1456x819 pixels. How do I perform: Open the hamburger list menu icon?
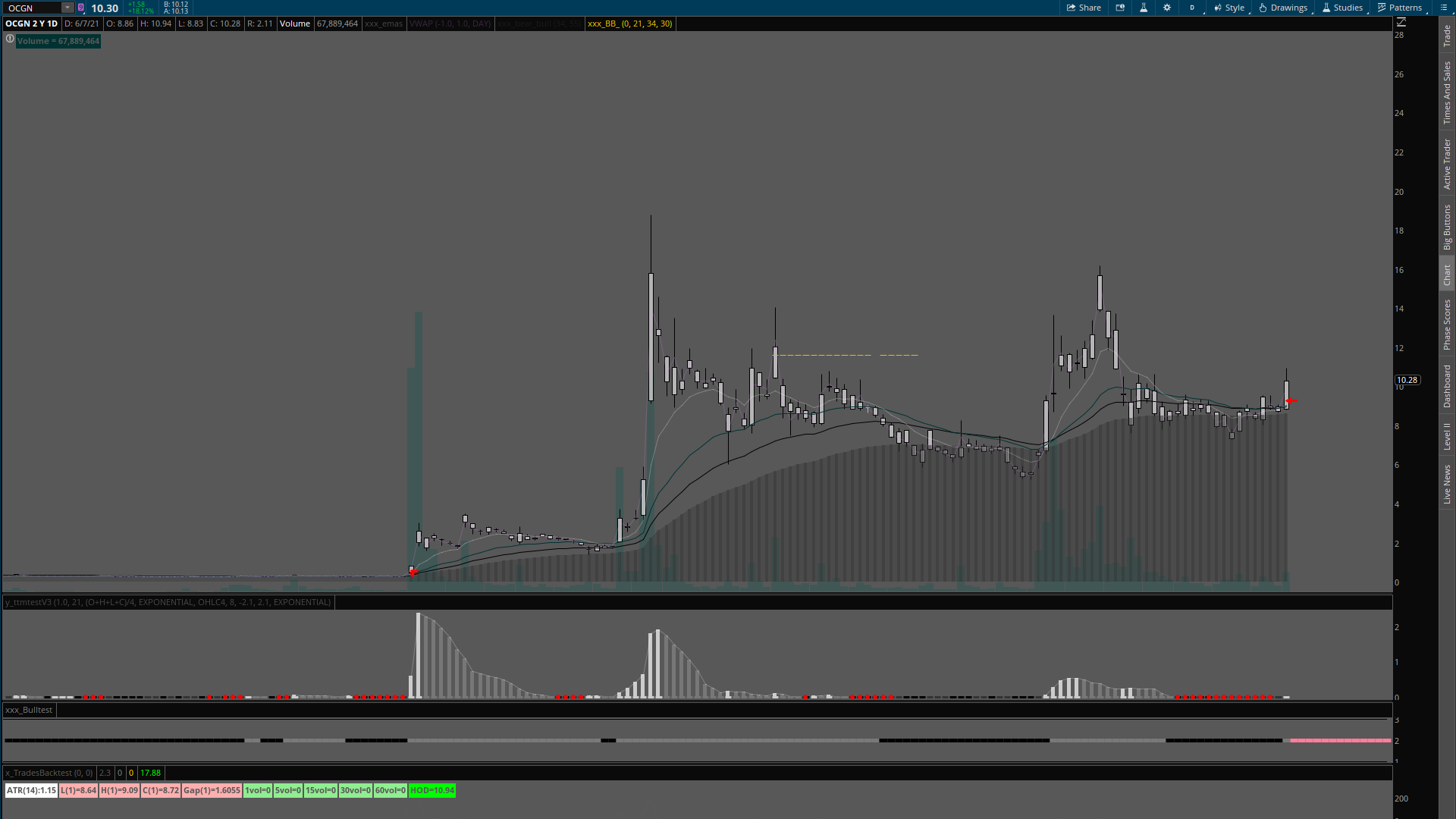point(1444,8)
